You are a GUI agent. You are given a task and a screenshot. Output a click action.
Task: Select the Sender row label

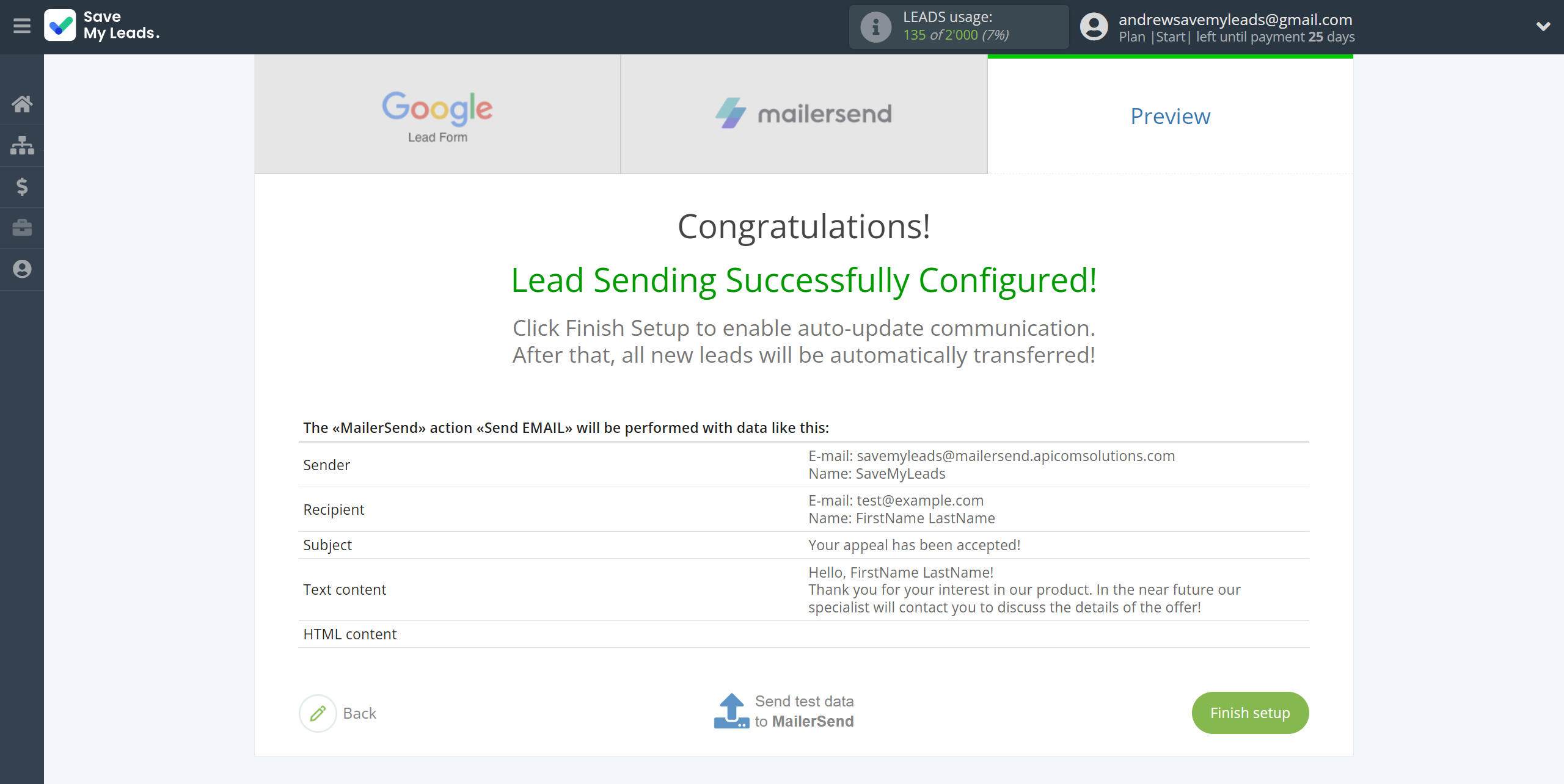click(x=326, y=465)
